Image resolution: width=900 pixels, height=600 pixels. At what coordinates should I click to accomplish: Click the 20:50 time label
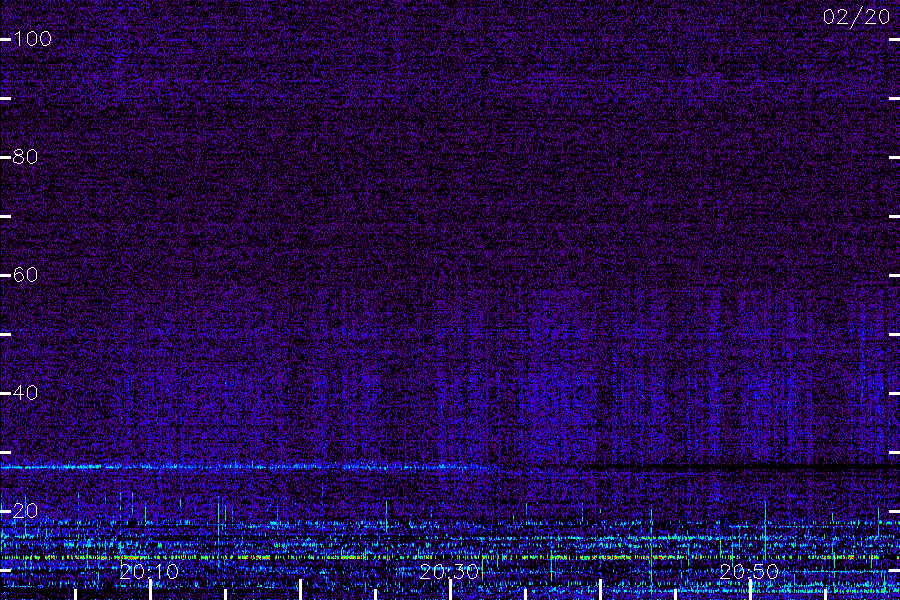749,571
